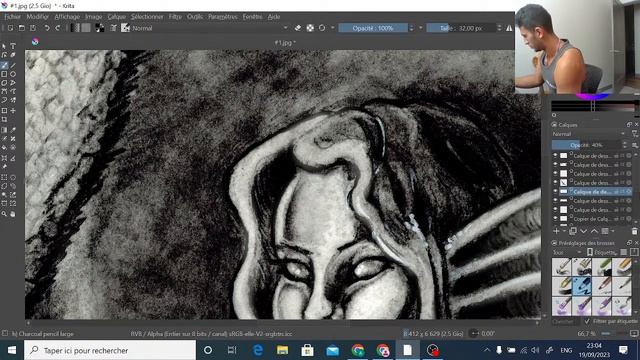
Task: Open the brush blending mode Normal dropdown
Action: [x=211, y=28]
